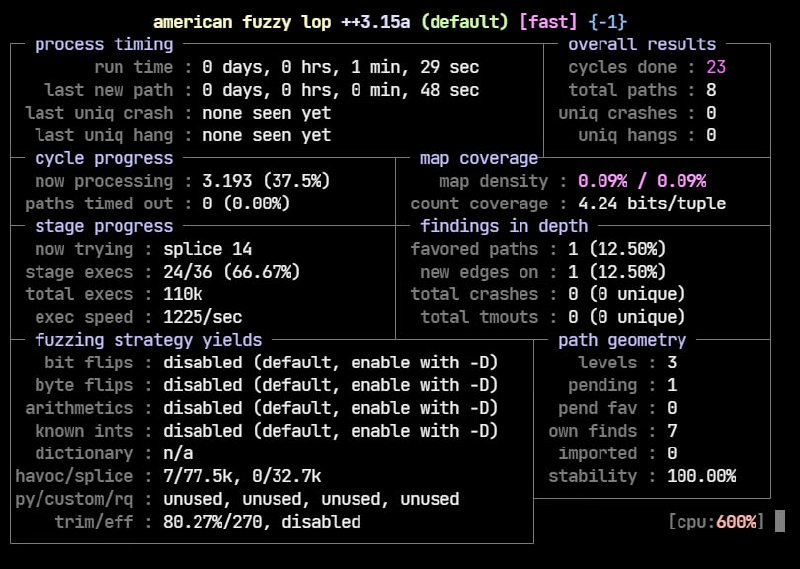The width and height of the screenshot is (800, 569).
Task: Click the 'findings in depth' section header
Action: click(x=504, y=226)
